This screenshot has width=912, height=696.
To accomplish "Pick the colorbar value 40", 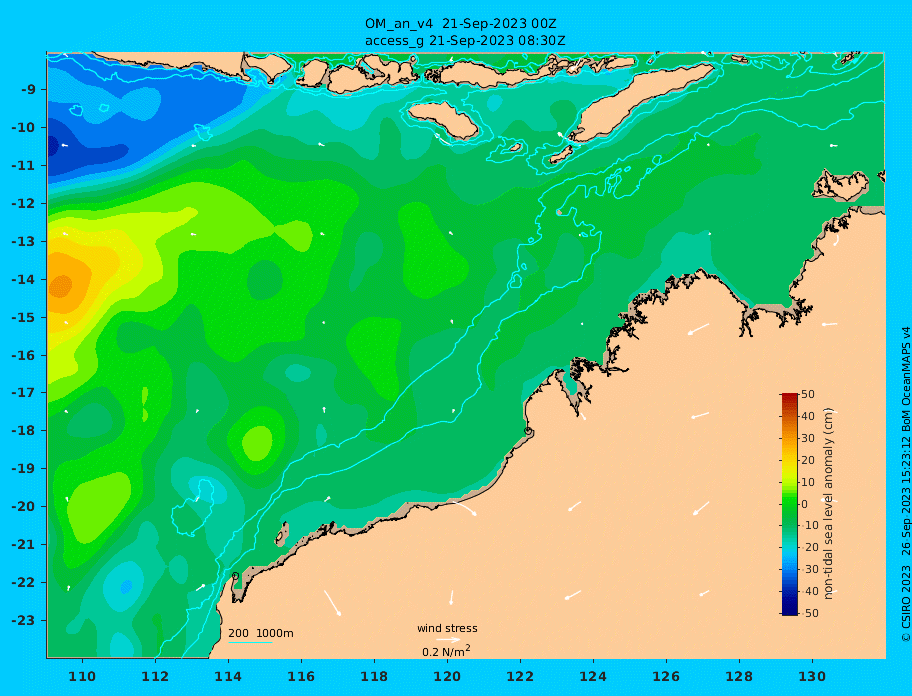I will coord(808,416).
